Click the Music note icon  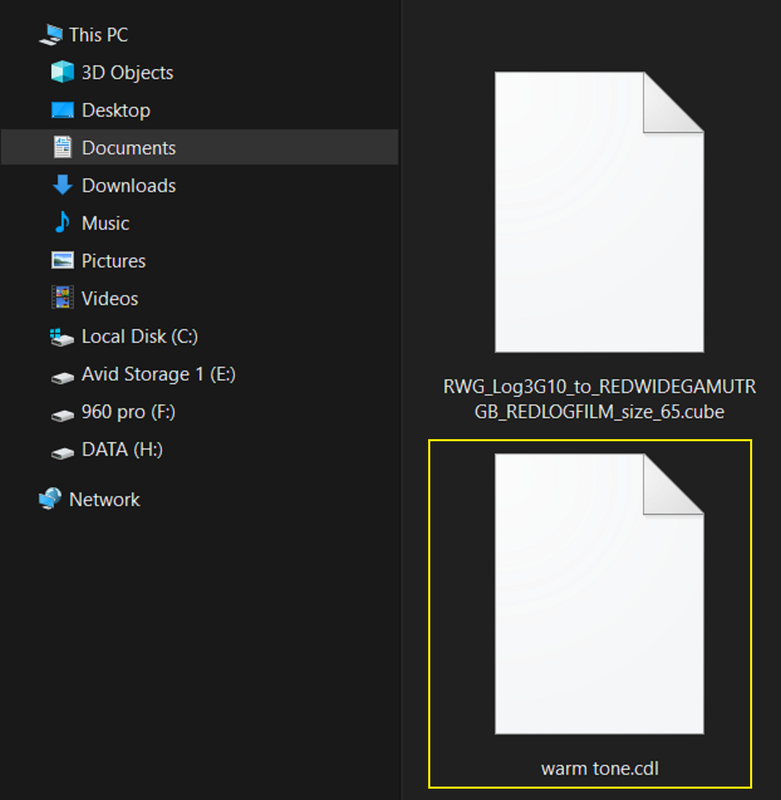tap(62, 222)
